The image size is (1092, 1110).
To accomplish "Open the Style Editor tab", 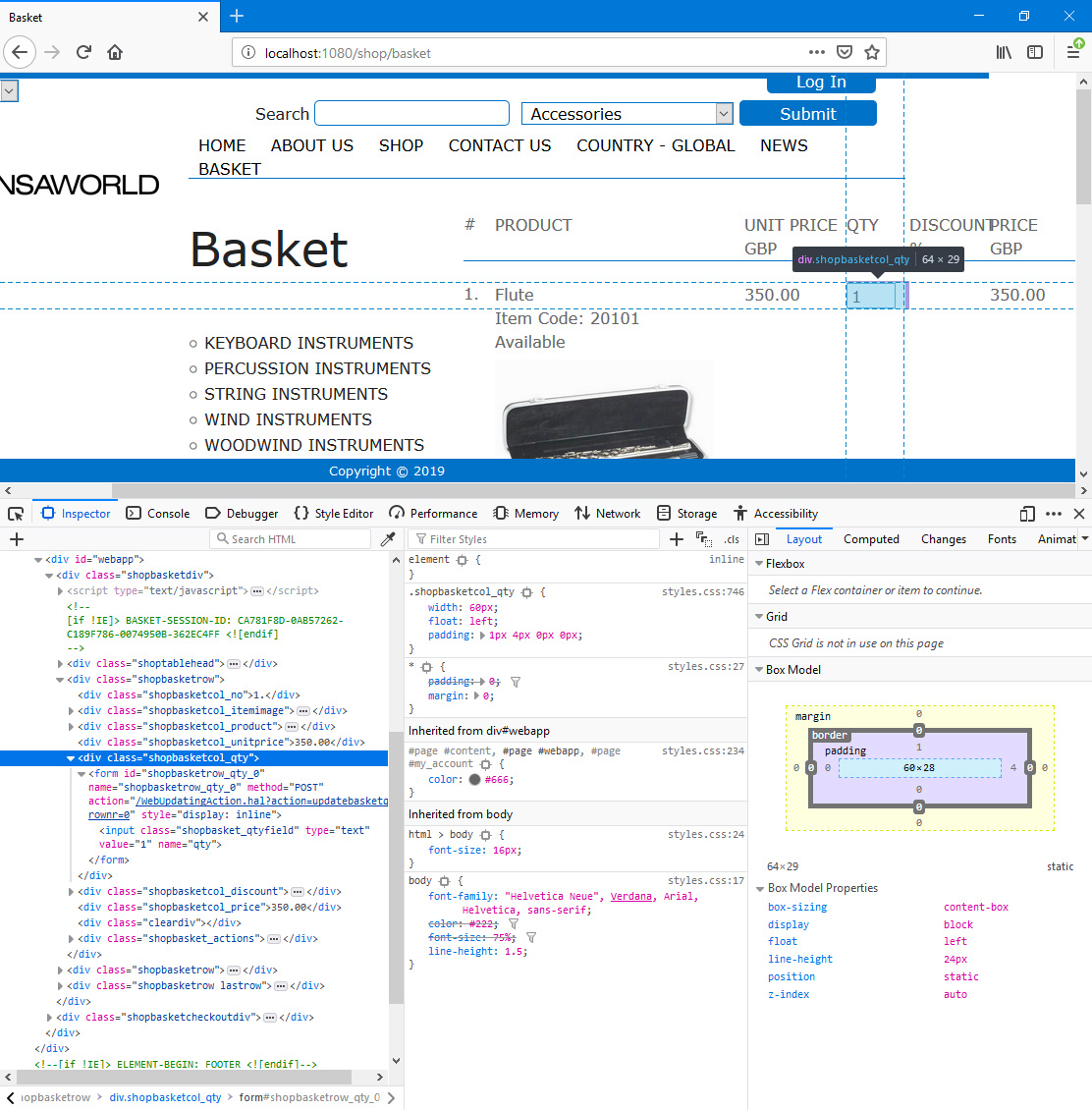I will [x=334, y=514].
